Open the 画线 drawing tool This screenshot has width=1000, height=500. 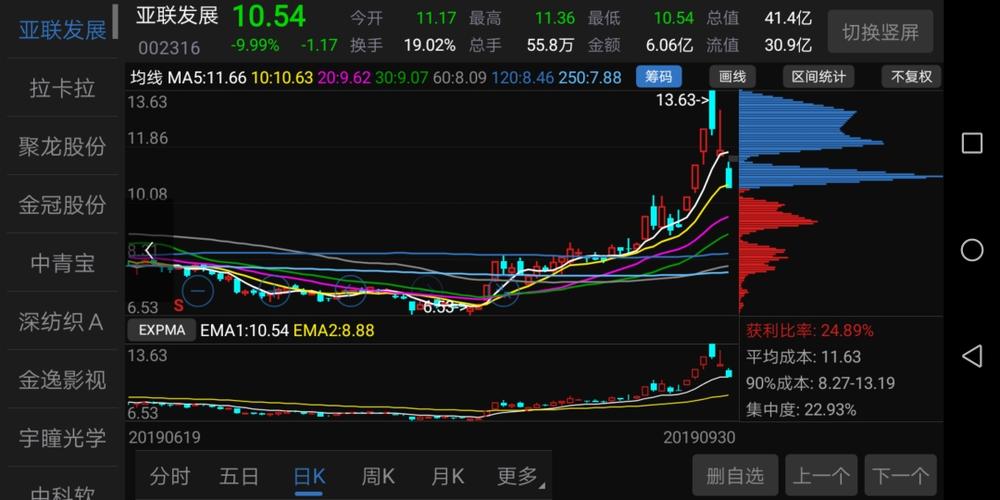(x=732, y=77)
